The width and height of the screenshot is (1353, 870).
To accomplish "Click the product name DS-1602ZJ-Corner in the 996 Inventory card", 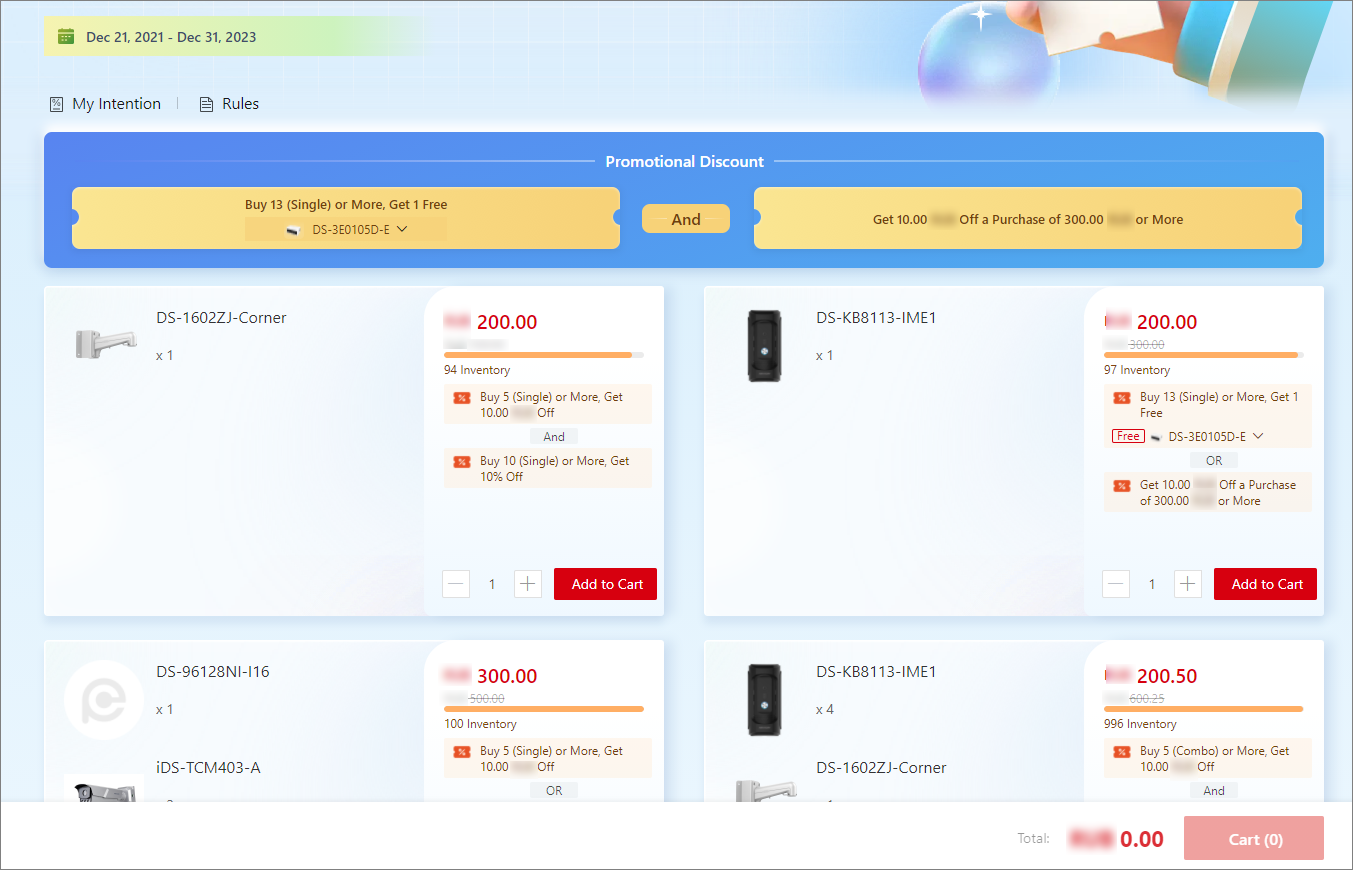I will [881, 768].
